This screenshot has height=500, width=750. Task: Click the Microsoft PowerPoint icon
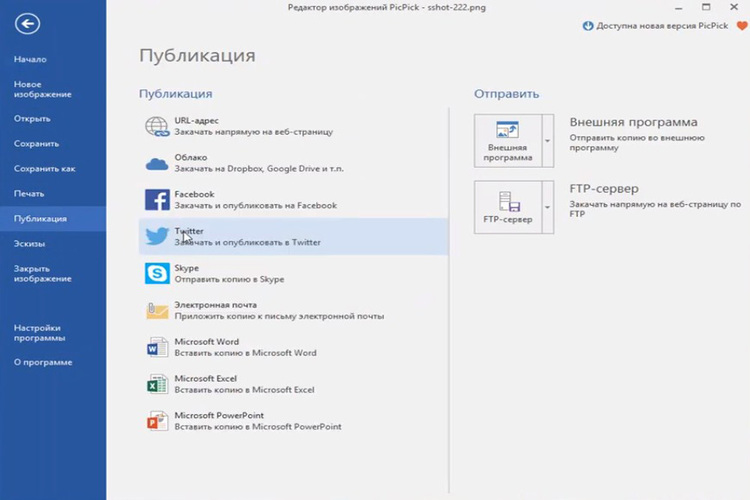pyautogui.click(x=157, y=421)
